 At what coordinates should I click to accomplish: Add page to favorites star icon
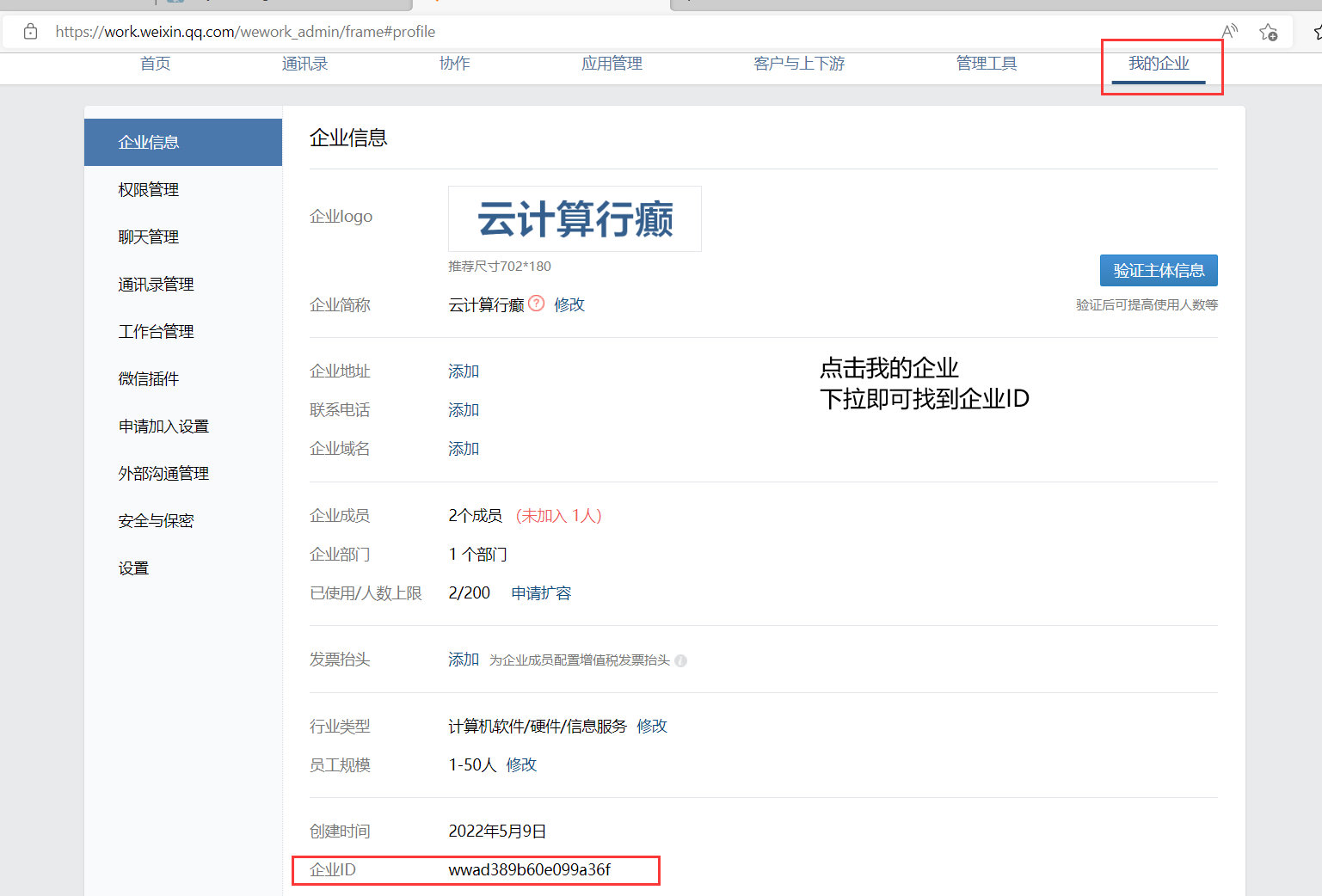pos(1268,32)
